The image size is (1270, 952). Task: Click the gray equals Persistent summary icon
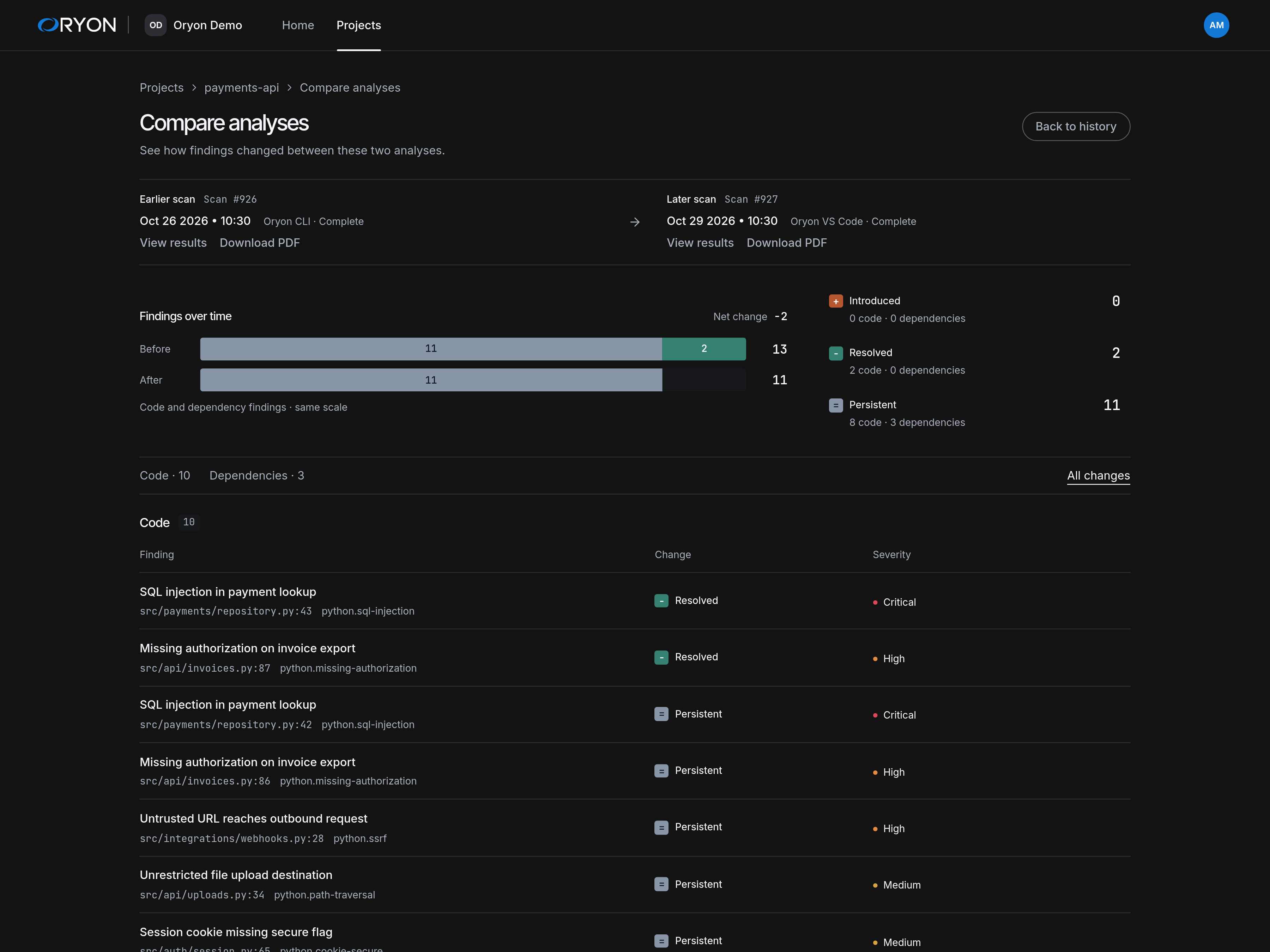(x=836, y=406)
